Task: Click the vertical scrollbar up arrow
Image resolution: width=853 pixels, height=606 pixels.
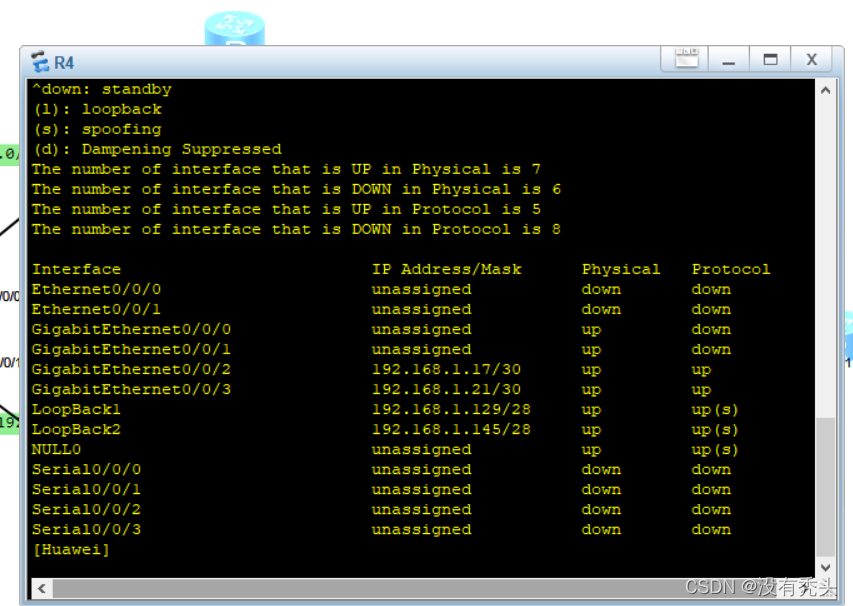Action: 825,90
